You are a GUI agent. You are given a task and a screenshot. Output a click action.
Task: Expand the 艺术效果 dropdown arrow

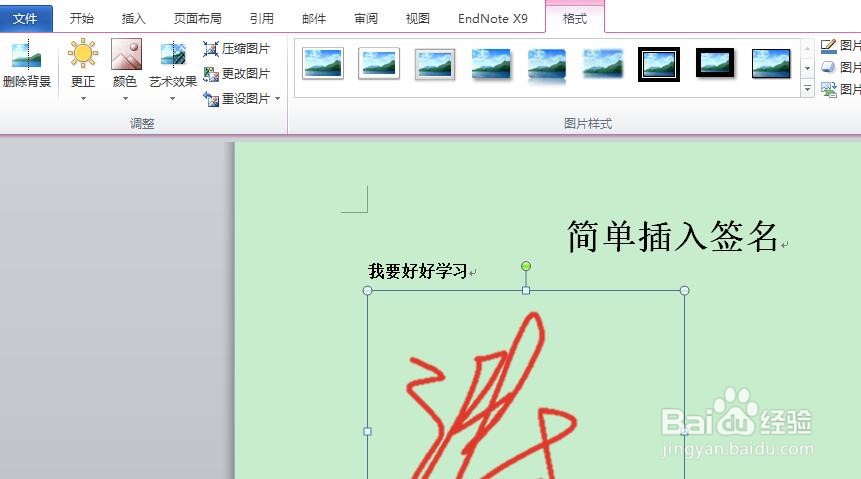(172, 99)
